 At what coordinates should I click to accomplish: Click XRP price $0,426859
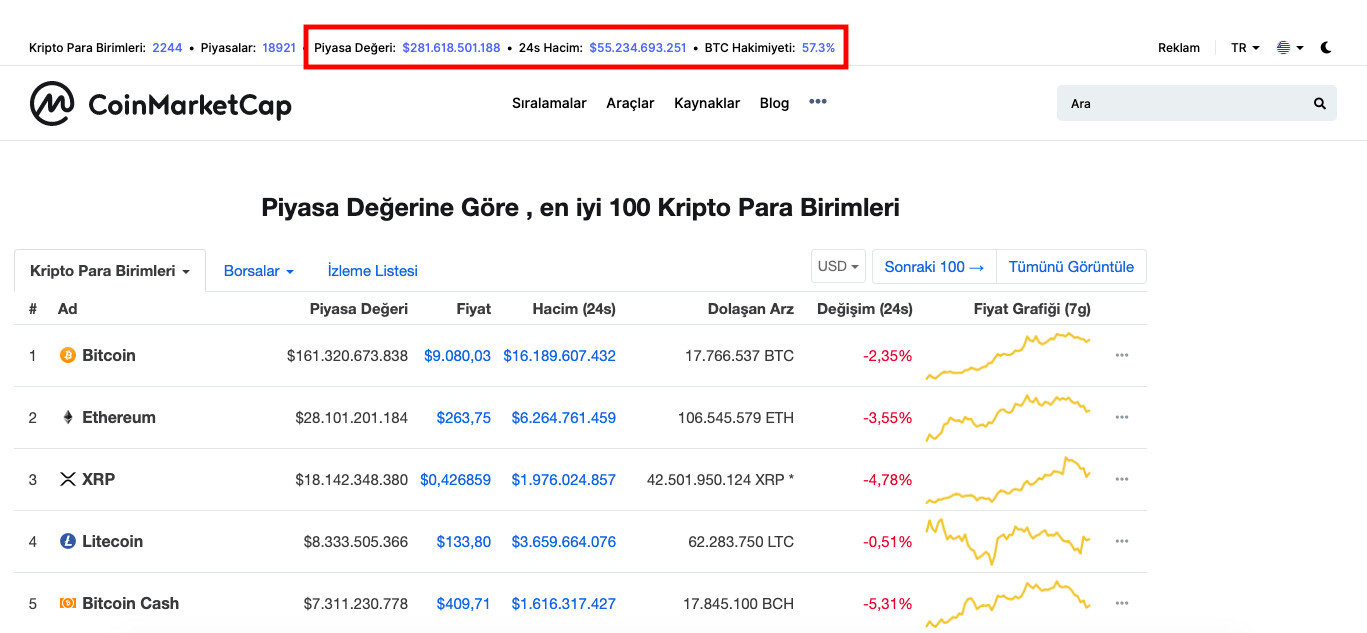[x=456, y=479]
